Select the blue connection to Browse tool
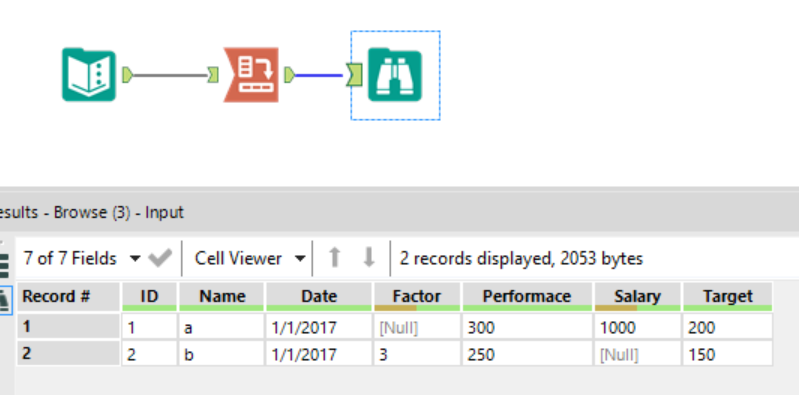 tap(319, 76)
